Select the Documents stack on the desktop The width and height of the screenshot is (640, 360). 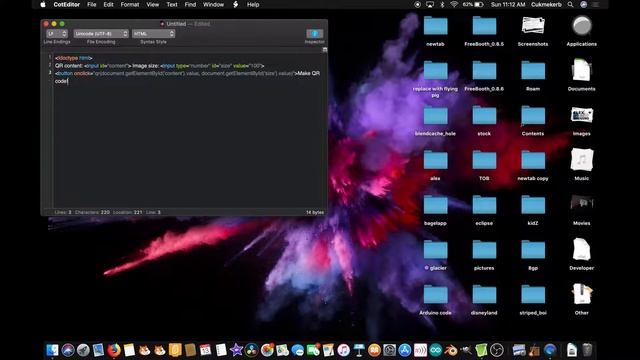pyautogui.click(x=582, y=70)
